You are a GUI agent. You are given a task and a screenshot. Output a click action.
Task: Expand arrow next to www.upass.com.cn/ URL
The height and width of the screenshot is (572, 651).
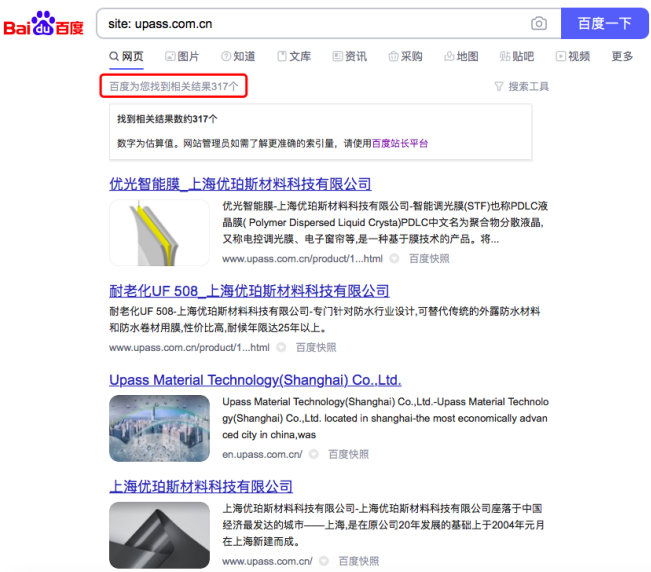[324, 561]
